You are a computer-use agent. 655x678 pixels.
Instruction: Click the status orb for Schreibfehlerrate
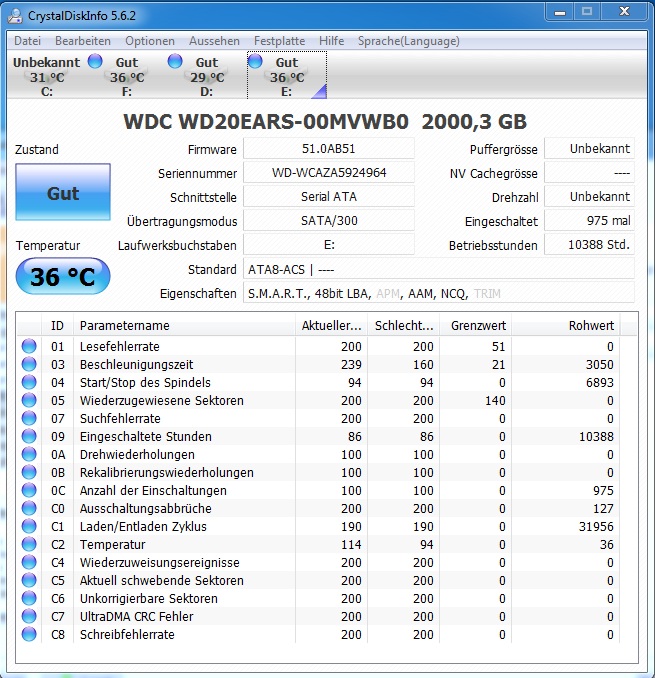pyautogui.click(x=29, y=634)
